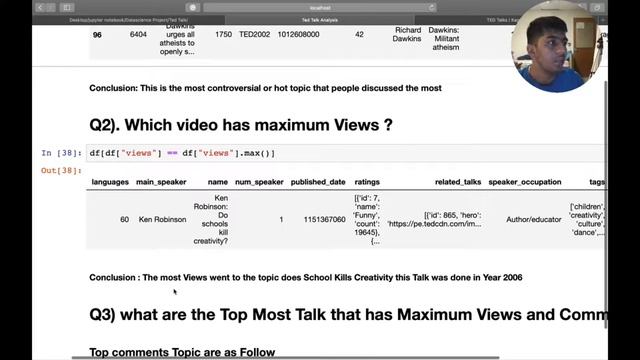
Task: Click the icon left of the address bar
Action: pyautogui.click(x=193, y=7)
